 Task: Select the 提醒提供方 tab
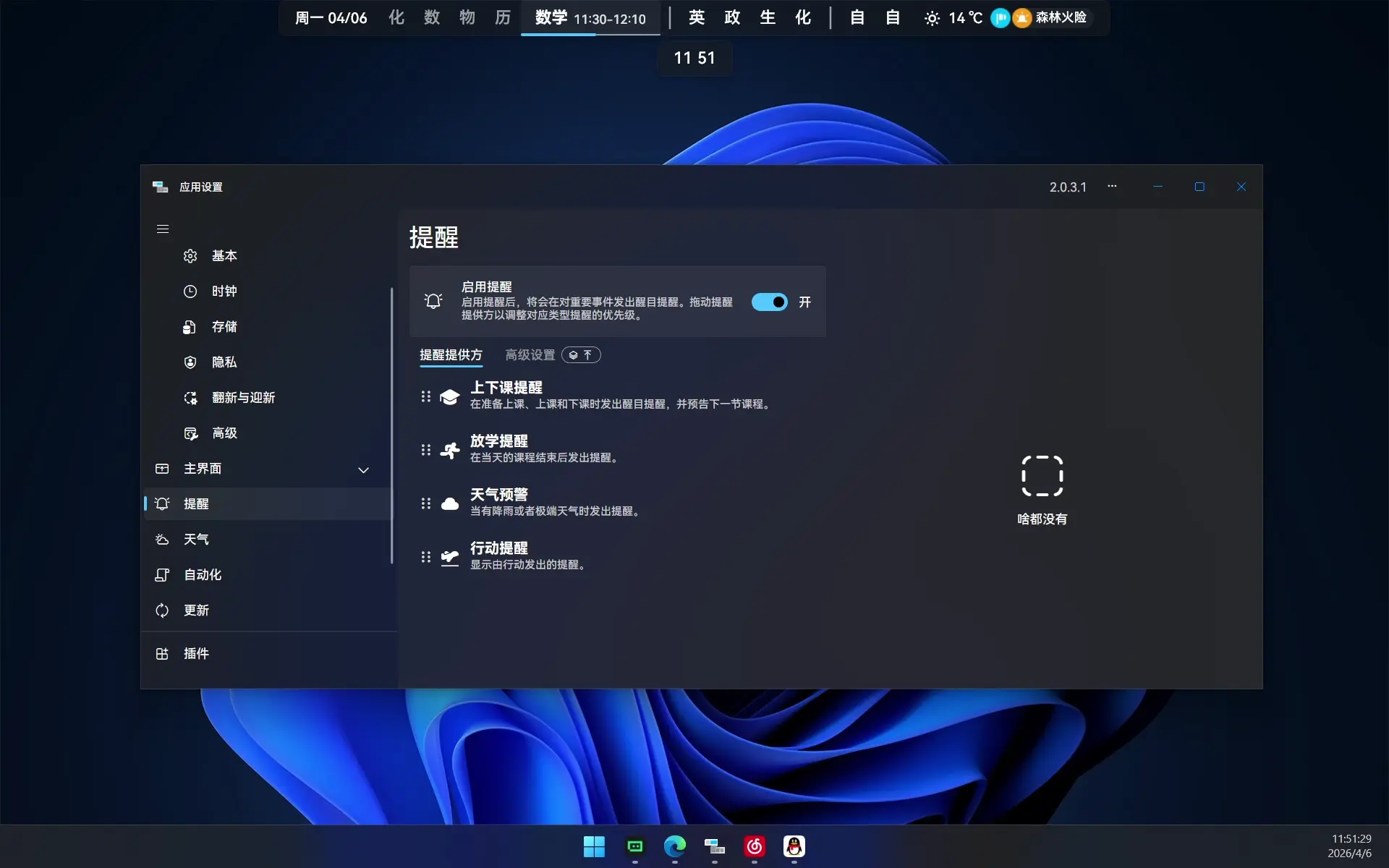click(x=451, y=355)
